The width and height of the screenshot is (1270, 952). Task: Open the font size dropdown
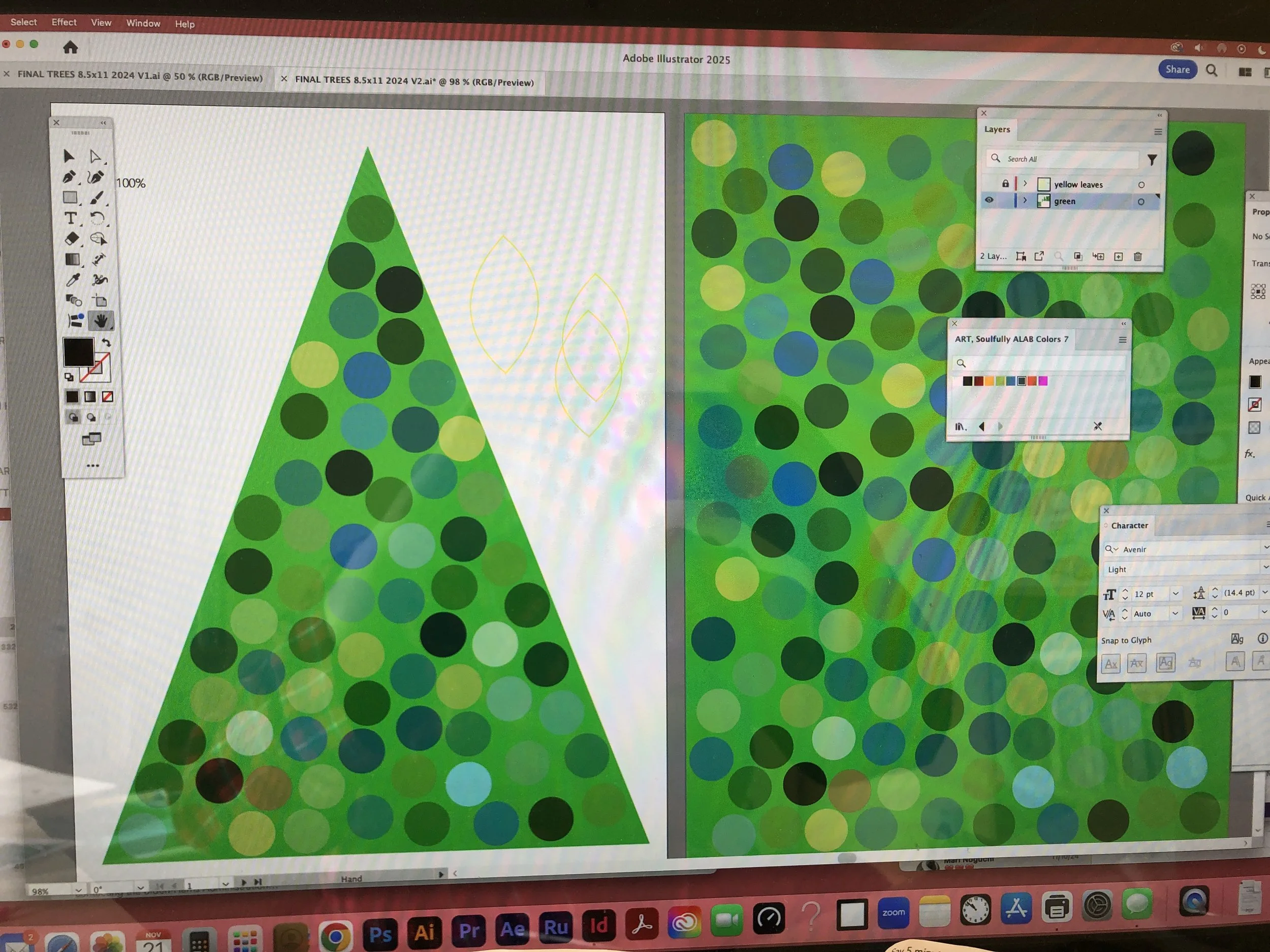click(1176, 594)
